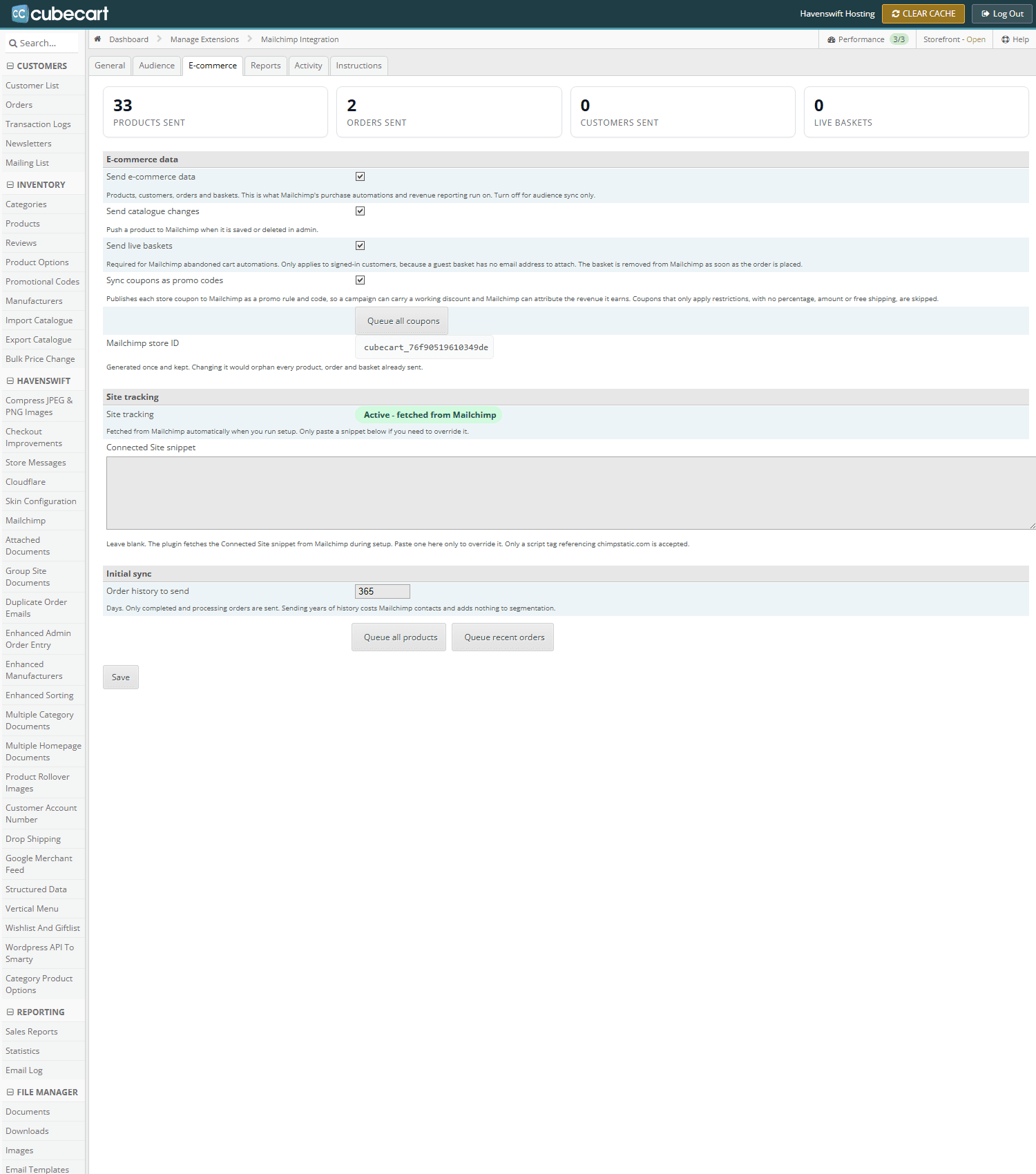The width and height of the screenshot is (1036, 1174).
Task: Open Bulk Price Change in the sidebar
Action: click(x=40, y=359)
